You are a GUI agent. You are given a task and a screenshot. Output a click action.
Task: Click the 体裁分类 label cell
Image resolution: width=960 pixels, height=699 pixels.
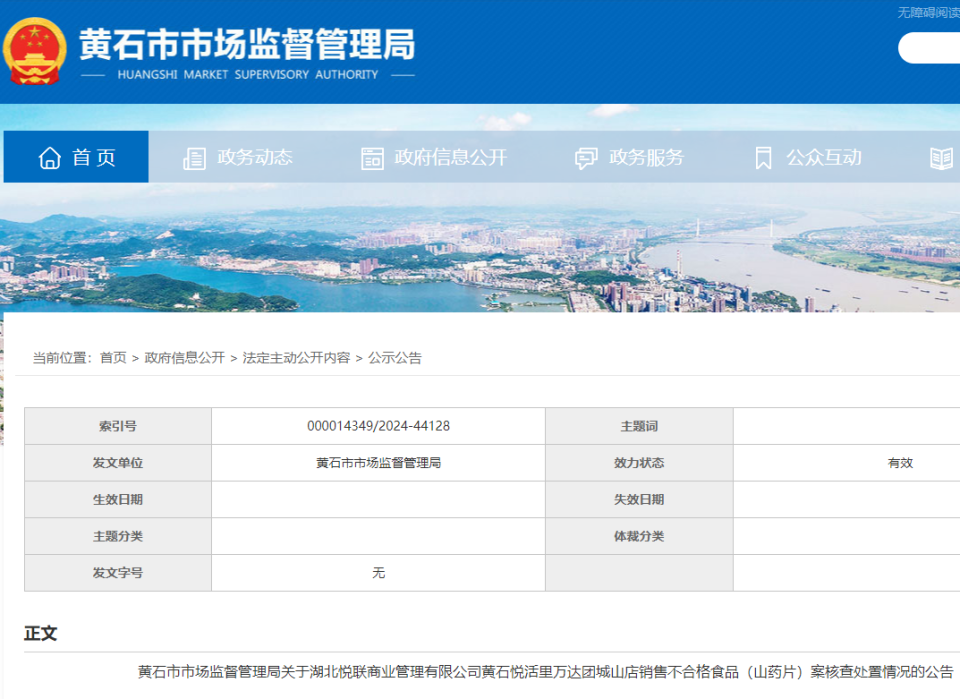point(639,536)
